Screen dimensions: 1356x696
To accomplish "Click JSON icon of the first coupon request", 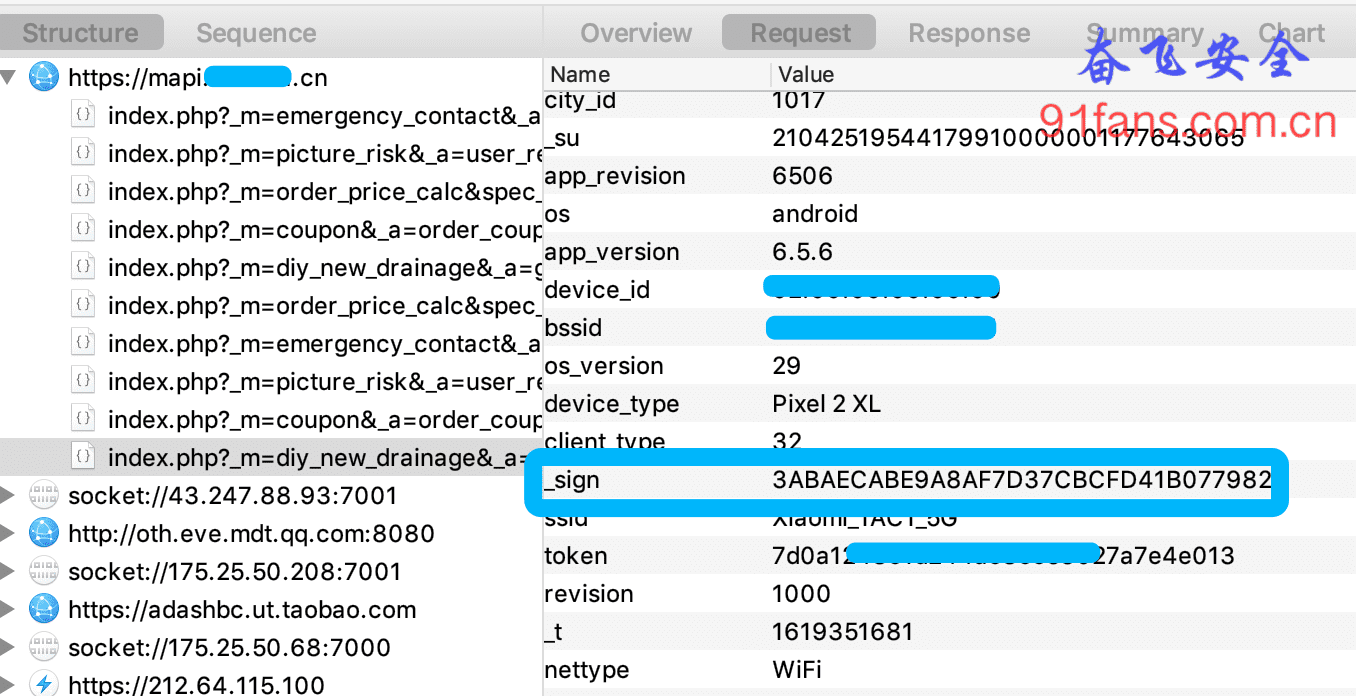I will pos(85,230).
